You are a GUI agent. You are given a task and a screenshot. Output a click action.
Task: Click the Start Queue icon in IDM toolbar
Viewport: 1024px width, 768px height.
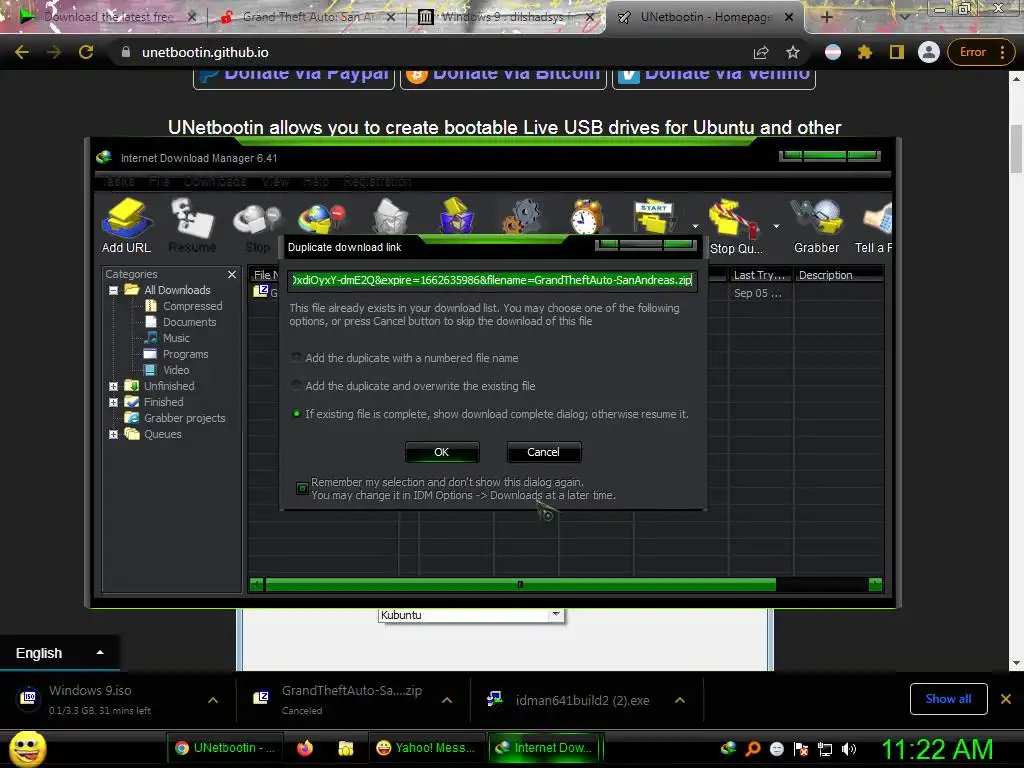654,217
